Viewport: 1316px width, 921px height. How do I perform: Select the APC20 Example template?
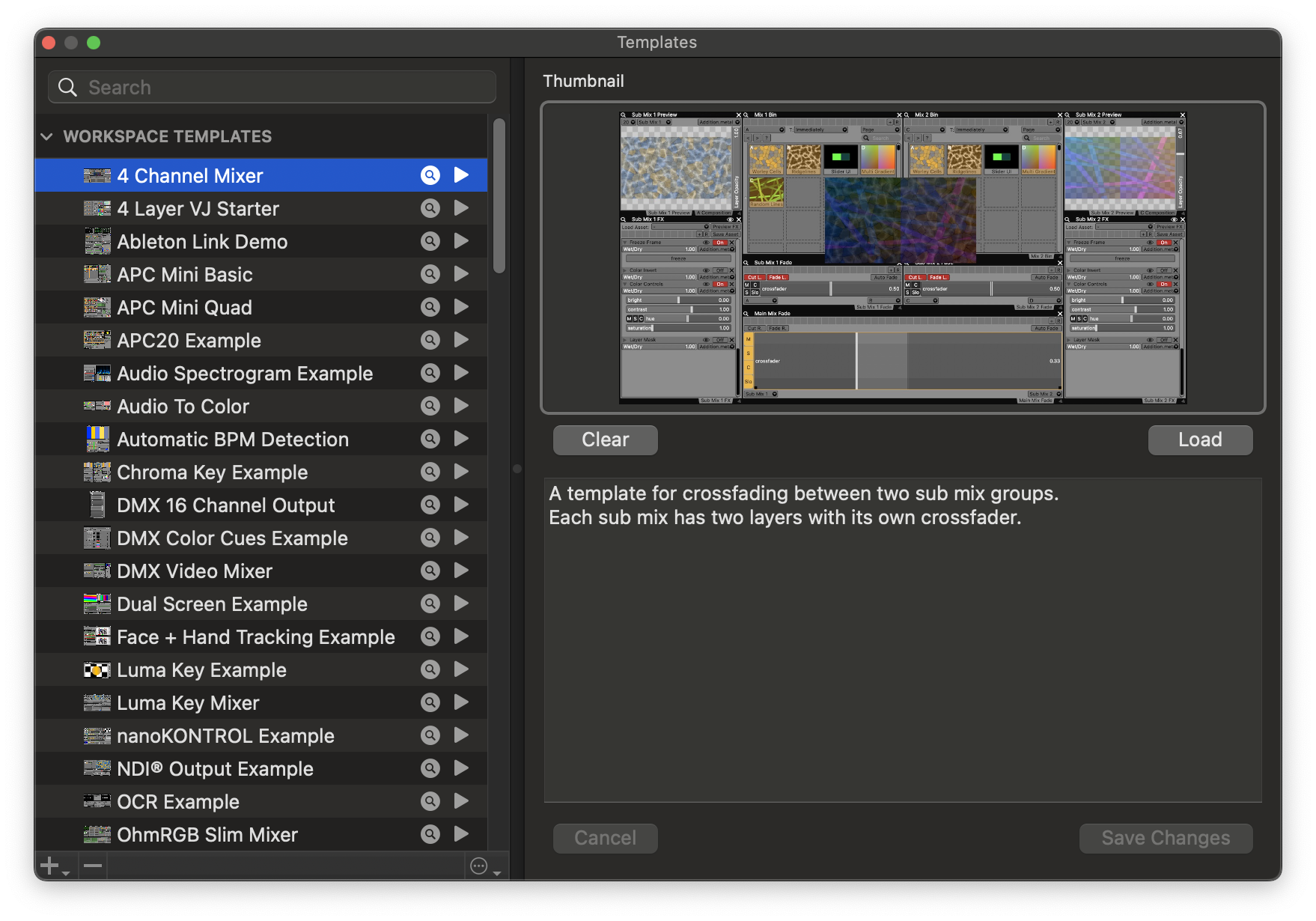261,340
